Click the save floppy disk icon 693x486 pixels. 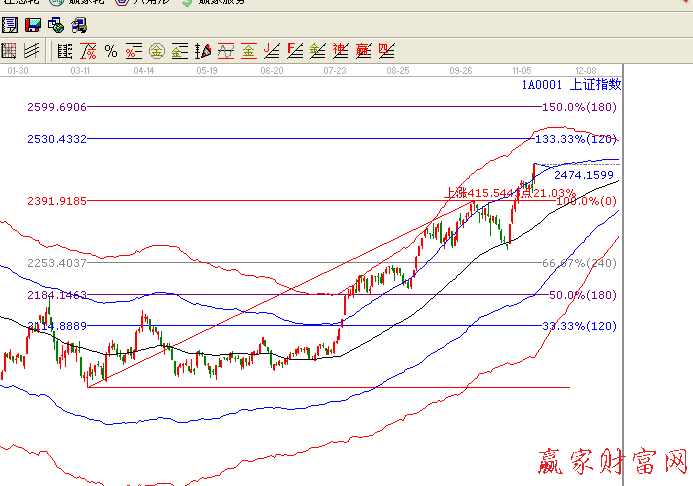(33, 25)
